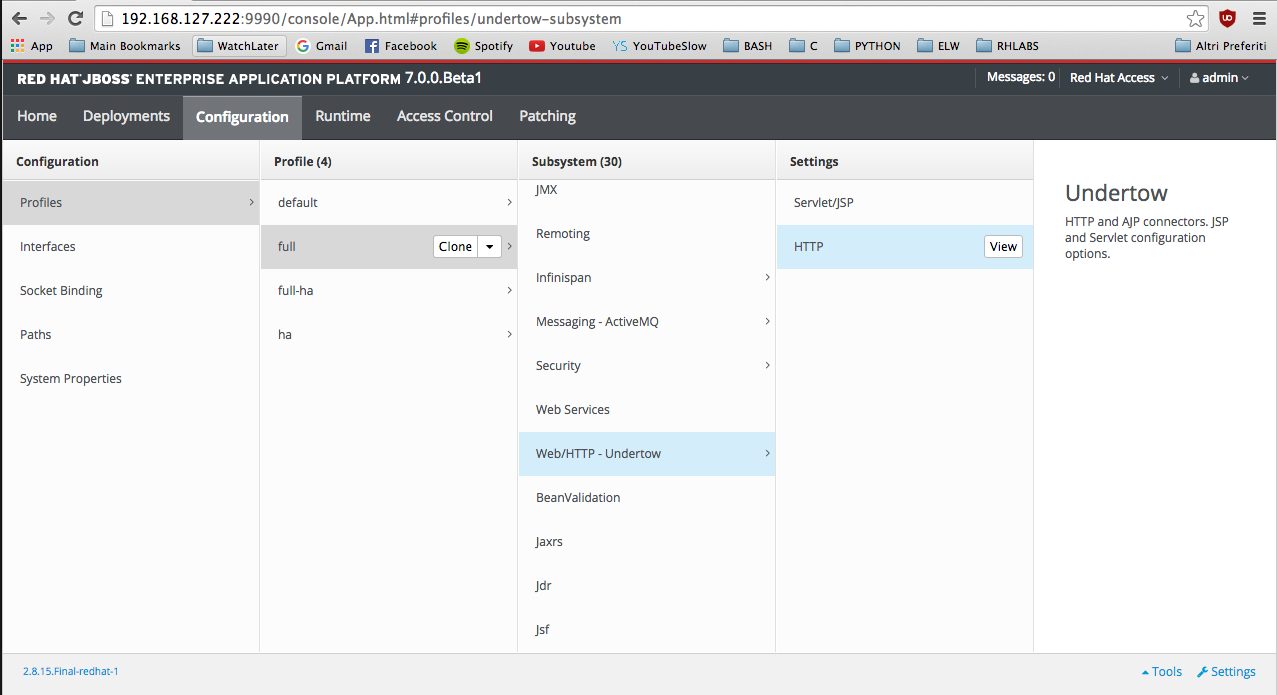Click the browser forward arrow

click(47, 18)
